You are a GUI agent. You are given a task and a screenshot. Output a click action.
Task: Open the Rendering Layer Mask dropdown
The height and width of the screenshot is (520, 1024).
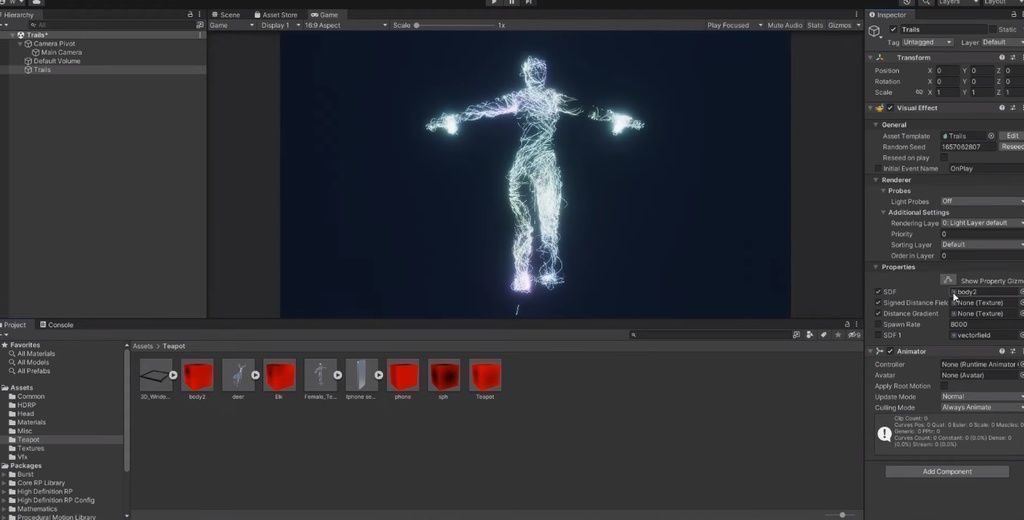click(x=982, y=223)
